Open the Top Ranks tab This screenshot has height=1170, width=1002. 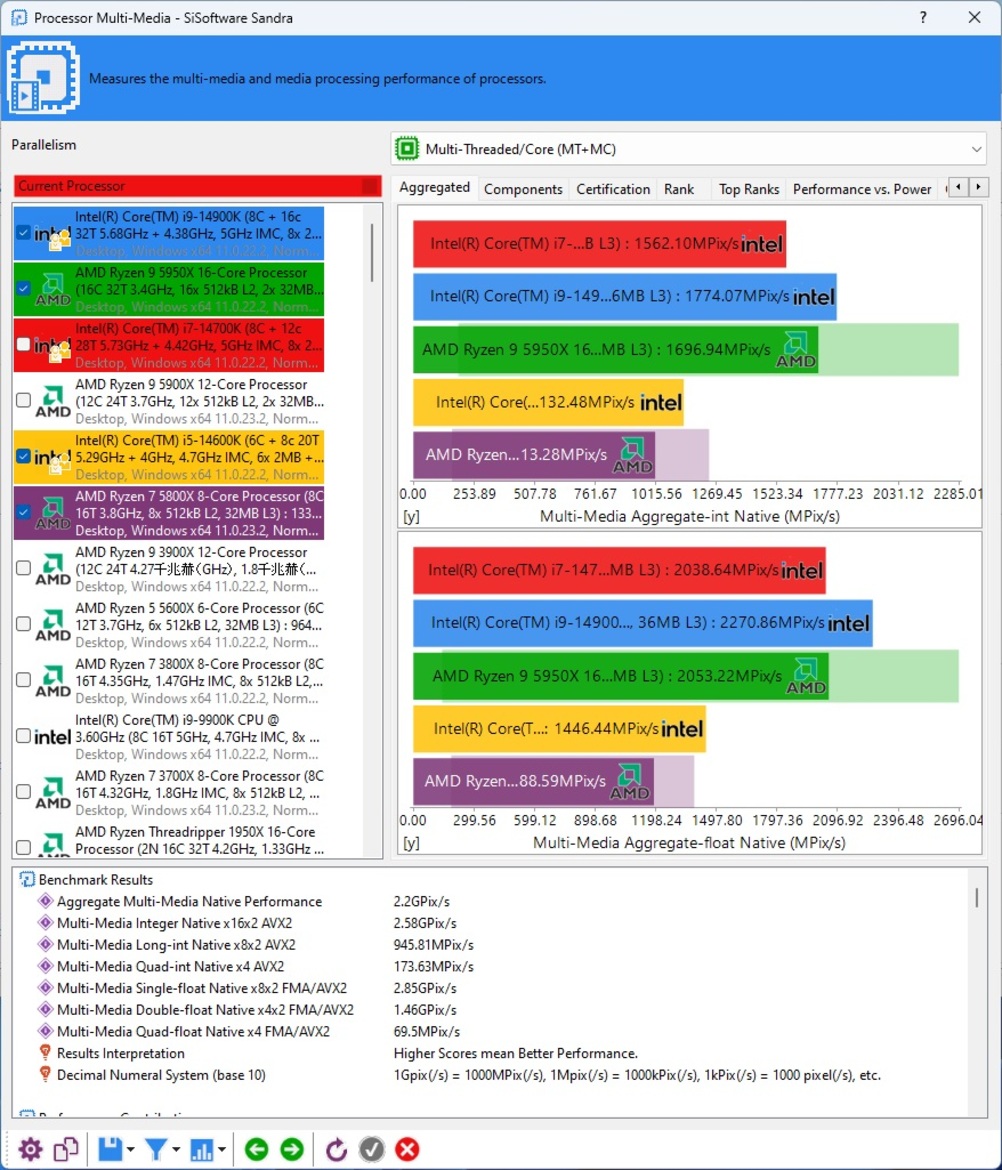pyautogui.click(x=749, y=190)
